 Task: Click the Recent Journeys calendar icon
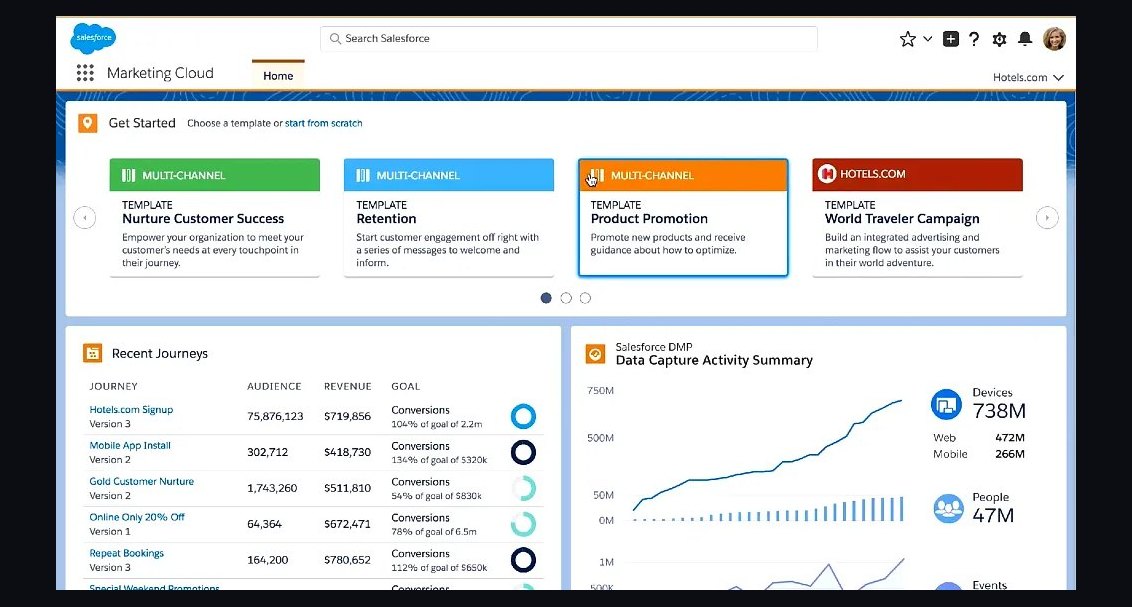(x=92, y=353)
